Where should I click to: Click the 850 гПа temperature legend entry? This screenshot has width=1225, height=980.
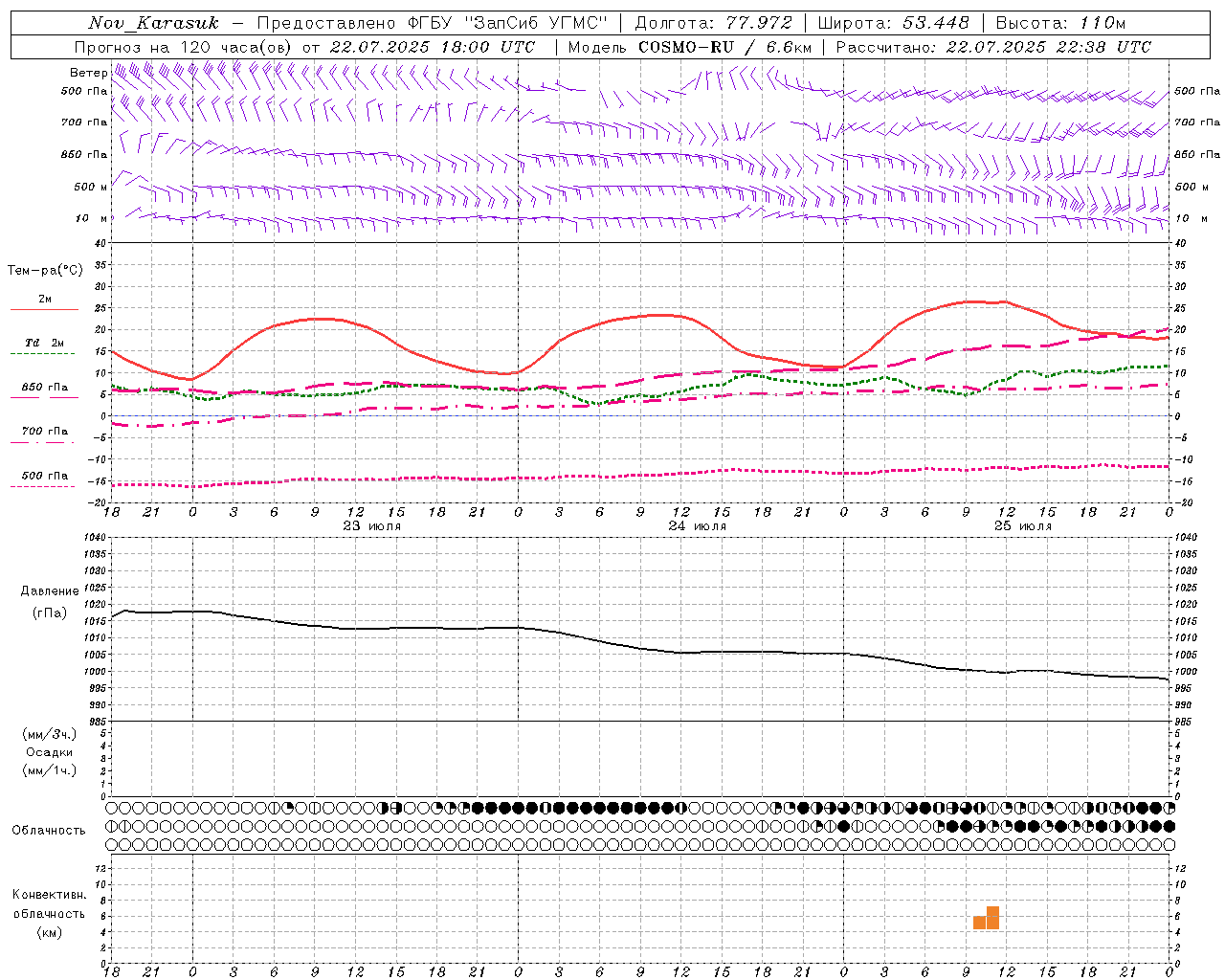(45, 388)
